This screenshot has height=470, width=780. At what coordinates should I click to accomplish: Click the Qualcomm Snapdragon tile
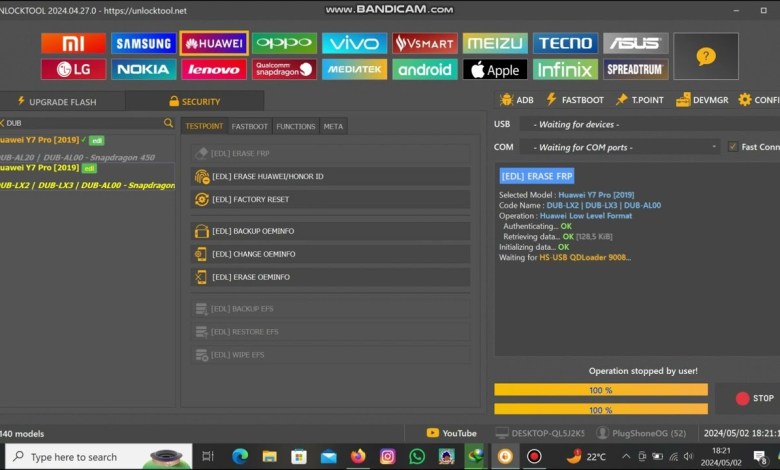pos(284,69)
